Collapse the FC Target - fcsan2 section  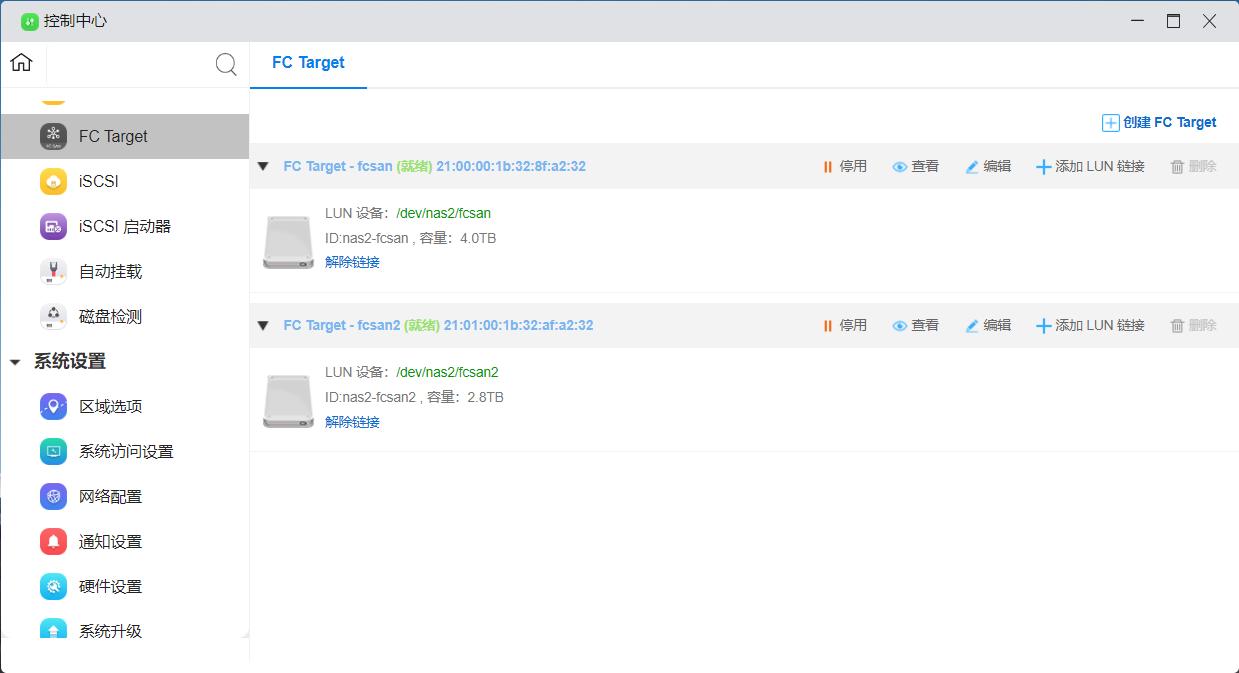(263, 326)
